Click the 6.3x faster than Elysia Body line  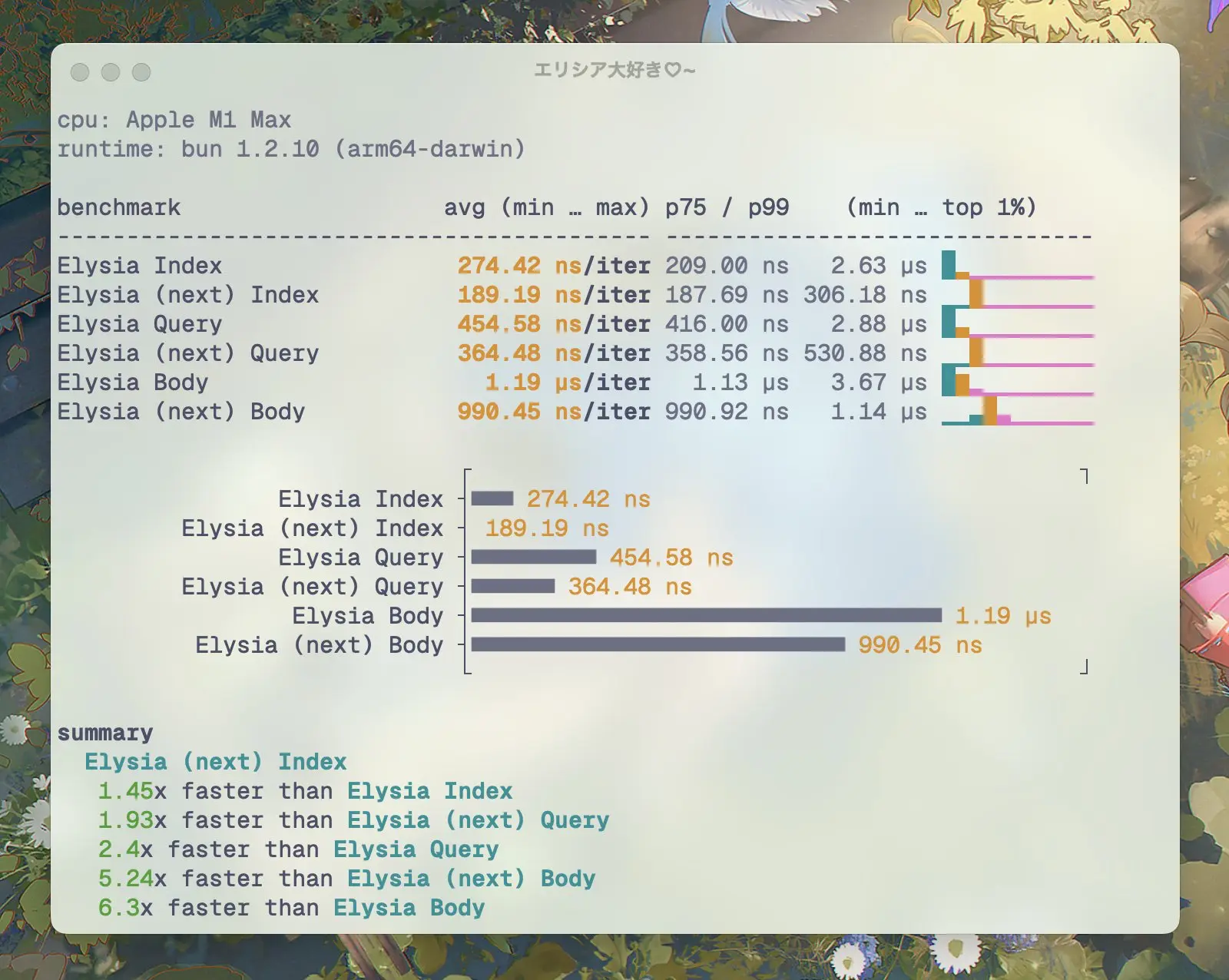(290, 908)
